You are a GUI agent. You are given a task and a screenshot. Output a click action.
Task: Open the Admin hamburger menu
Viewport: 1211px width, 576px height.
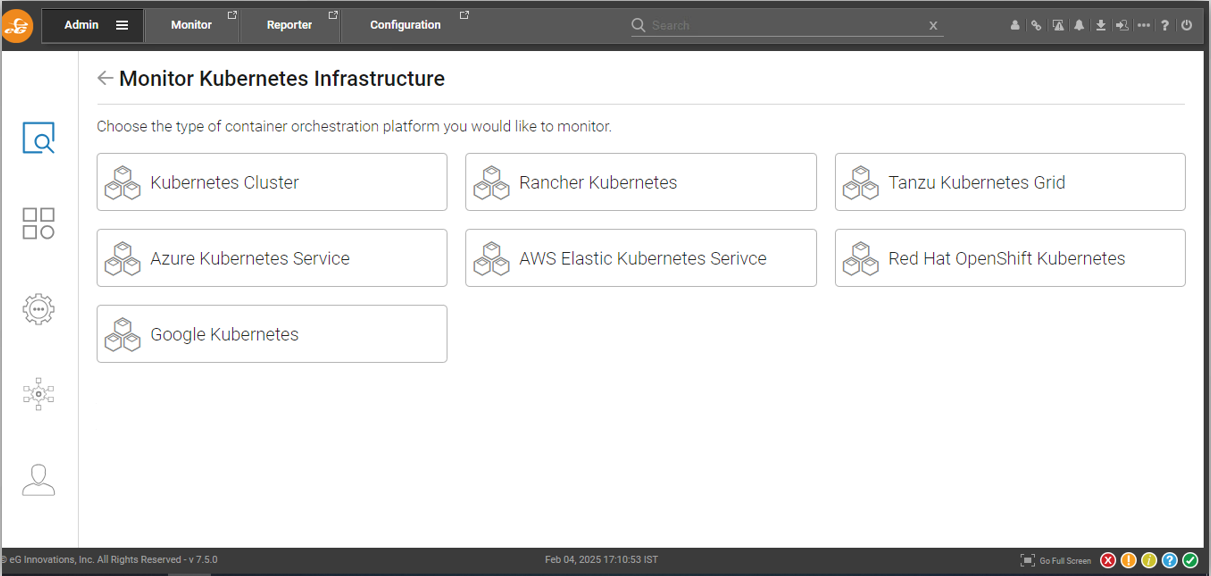122,26
